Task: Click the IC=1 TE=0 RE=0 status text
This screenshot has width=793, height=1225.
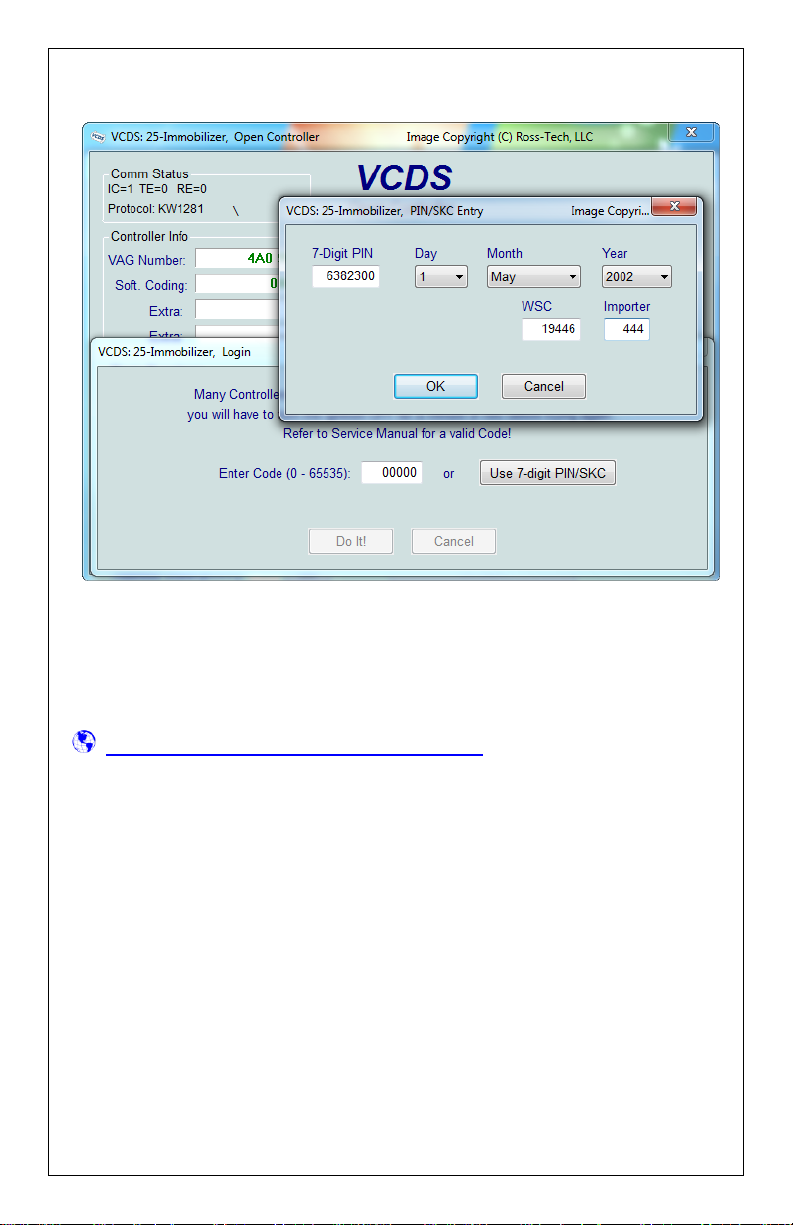Action: 157,188
